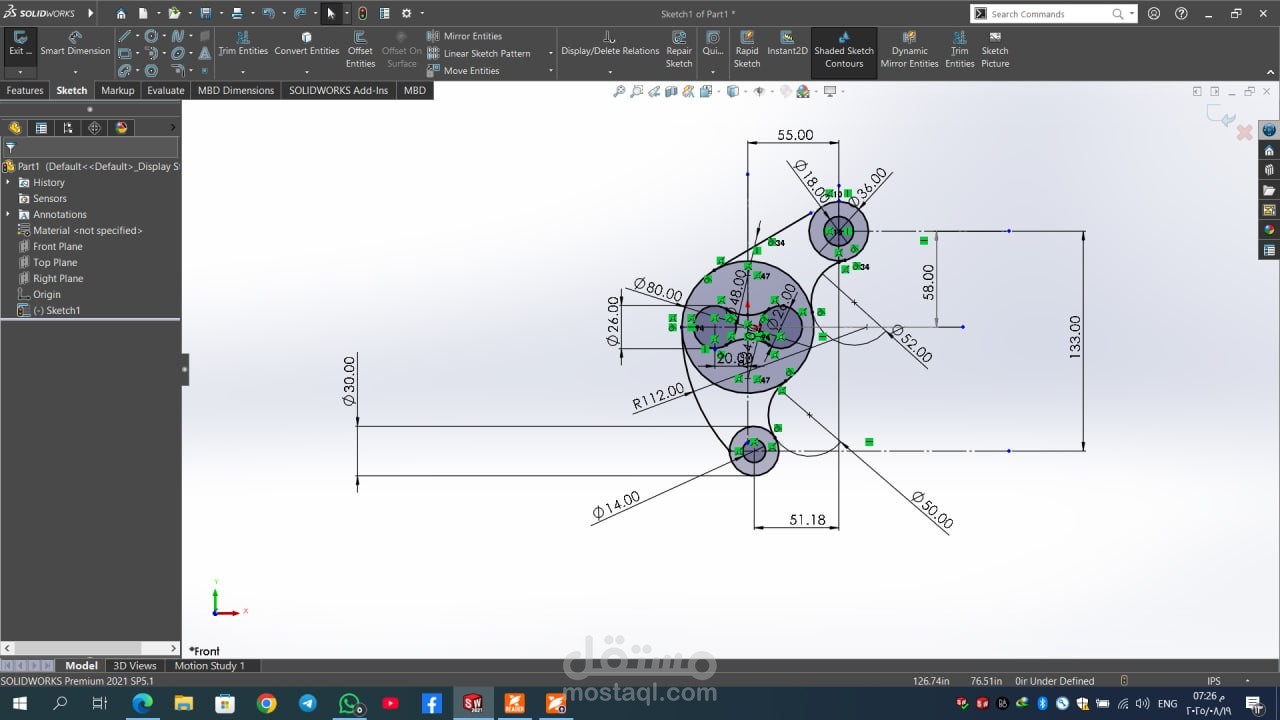Open WhatsApp from the Windows taskbar
The height and width of the screenshot is (720, 1280).
(349, 704)
